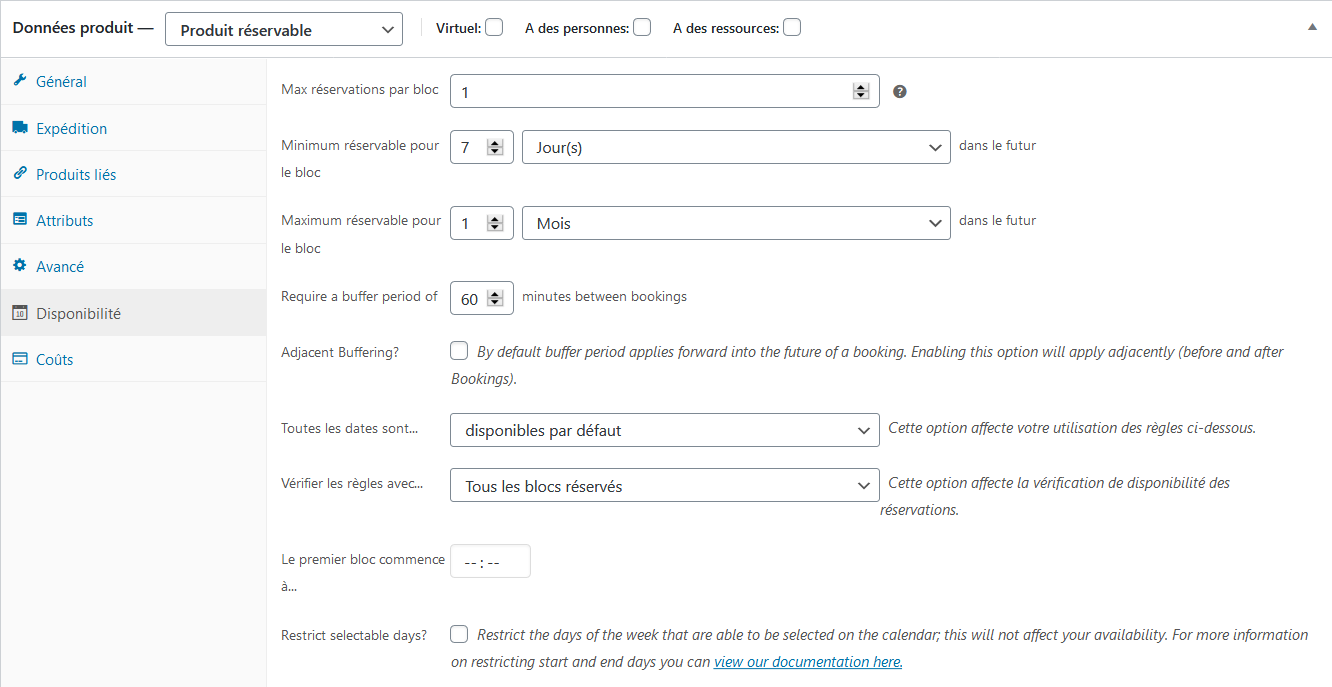Screen dimensions: 1332x687
Task: Click the wrench icon beside Général
Action: [20, 81]
